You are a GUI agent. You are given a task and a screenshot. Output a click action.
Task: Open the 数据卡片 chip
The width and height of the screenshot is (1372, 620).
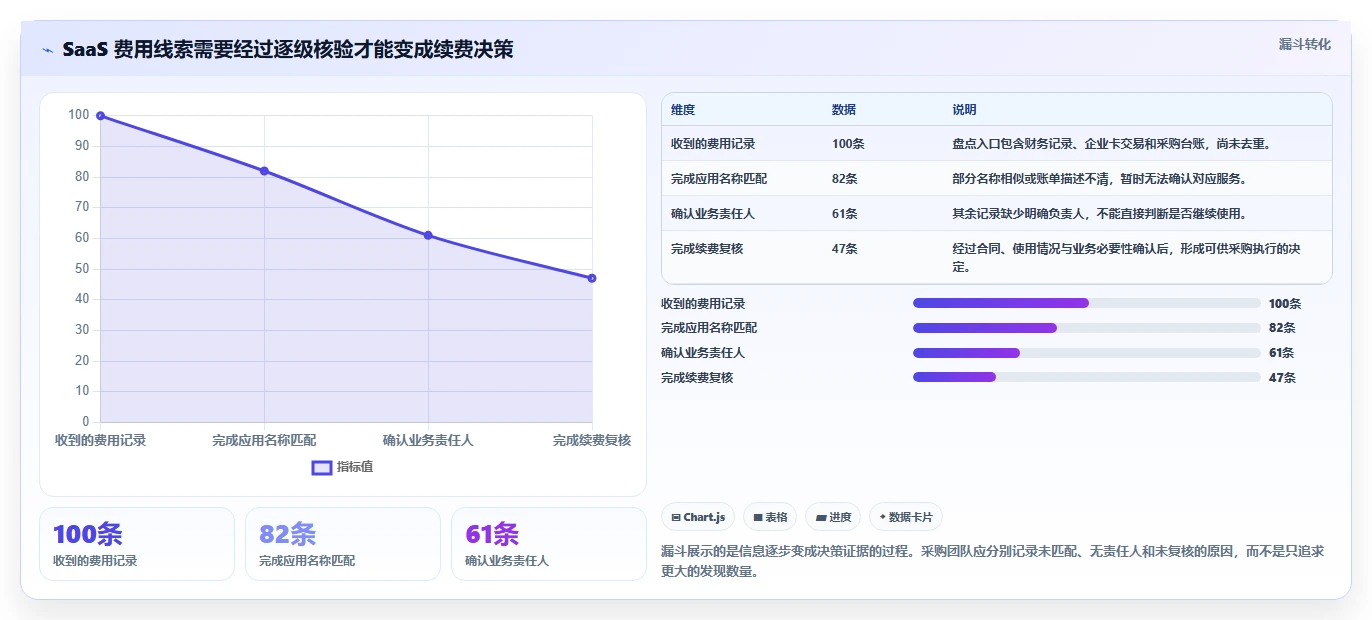[905, 517]
